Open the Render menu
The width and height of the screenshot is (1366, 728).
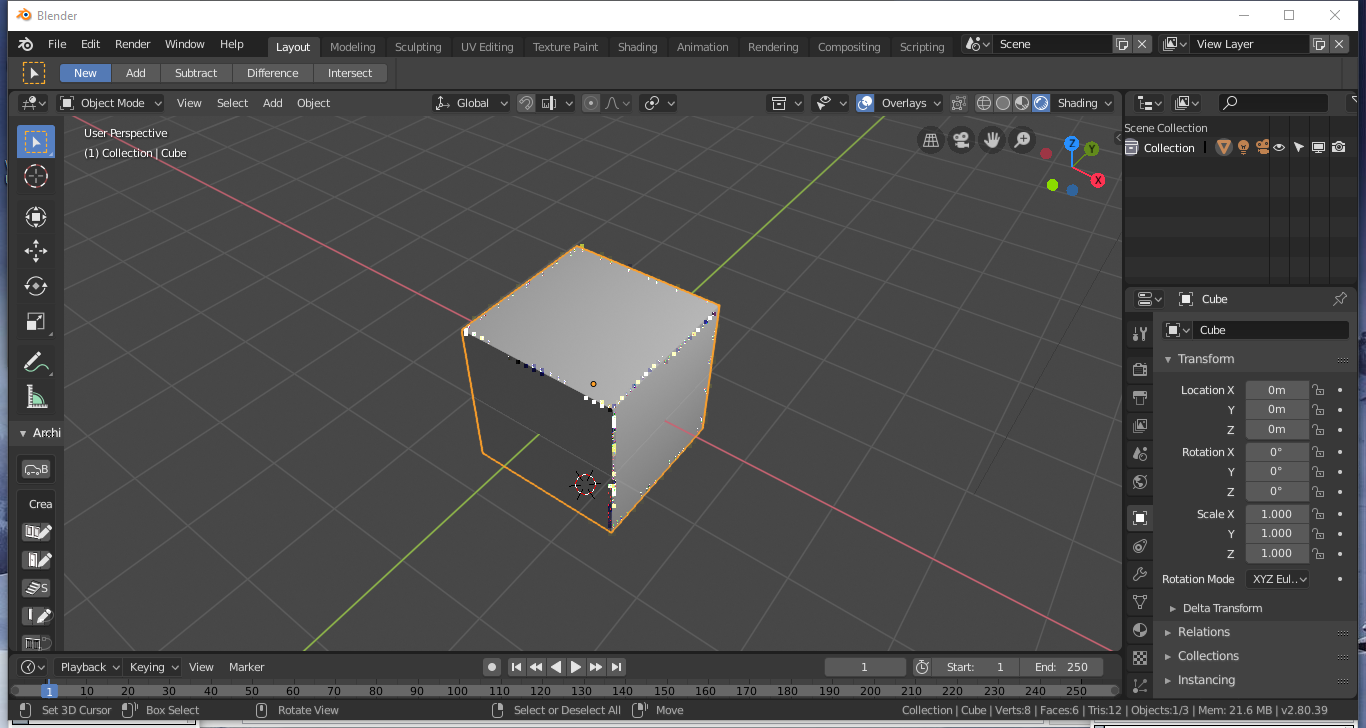coord(132,44)
